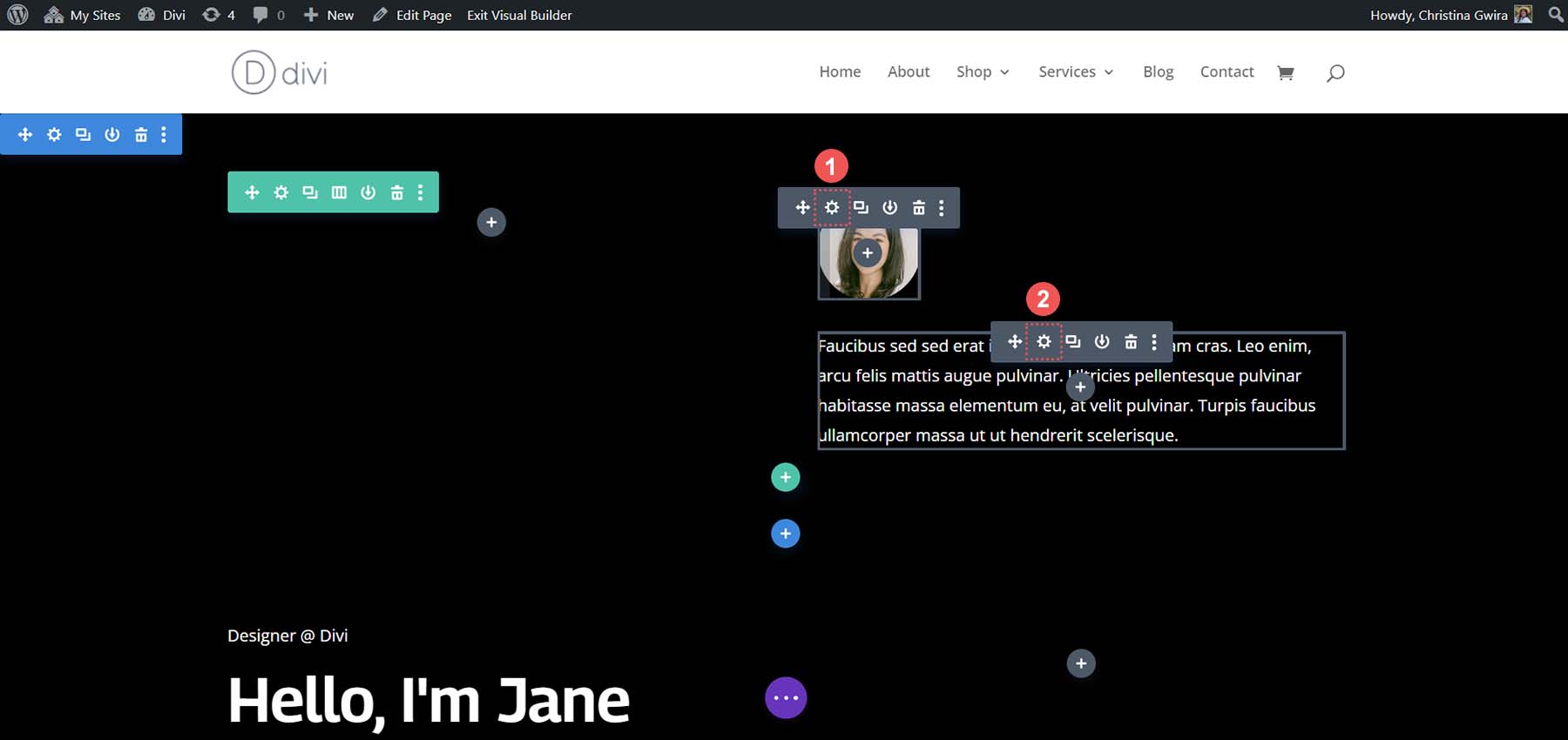Expand the Shop dropdown menu
This screenshot has width=1568, height=740.
pos(983,72)
